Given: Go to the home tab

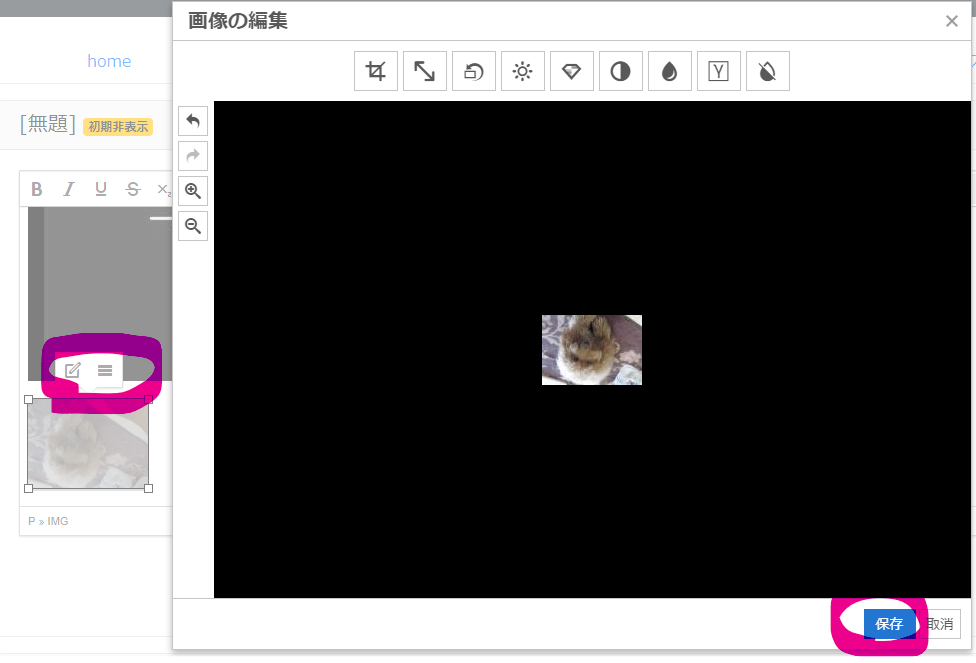Looking at the screenshot, I should [x=109, y=61].
